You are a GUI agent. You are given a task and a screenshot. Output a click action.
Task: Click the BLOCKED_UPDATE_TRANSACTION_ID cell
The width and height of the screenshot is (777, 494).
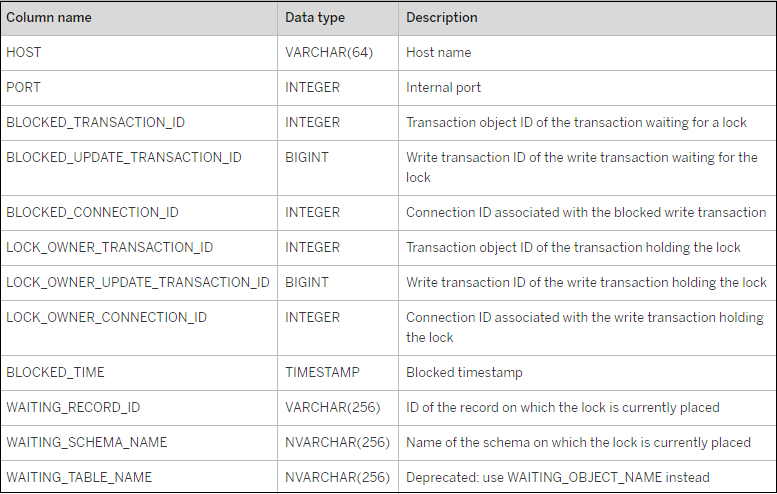[124, 157]
